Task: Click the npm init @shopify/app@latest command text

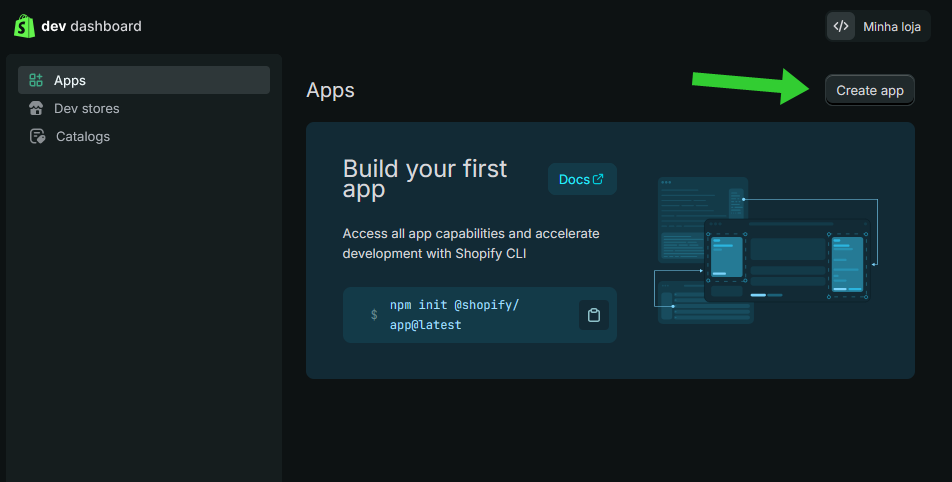Action: pos(454,314)
